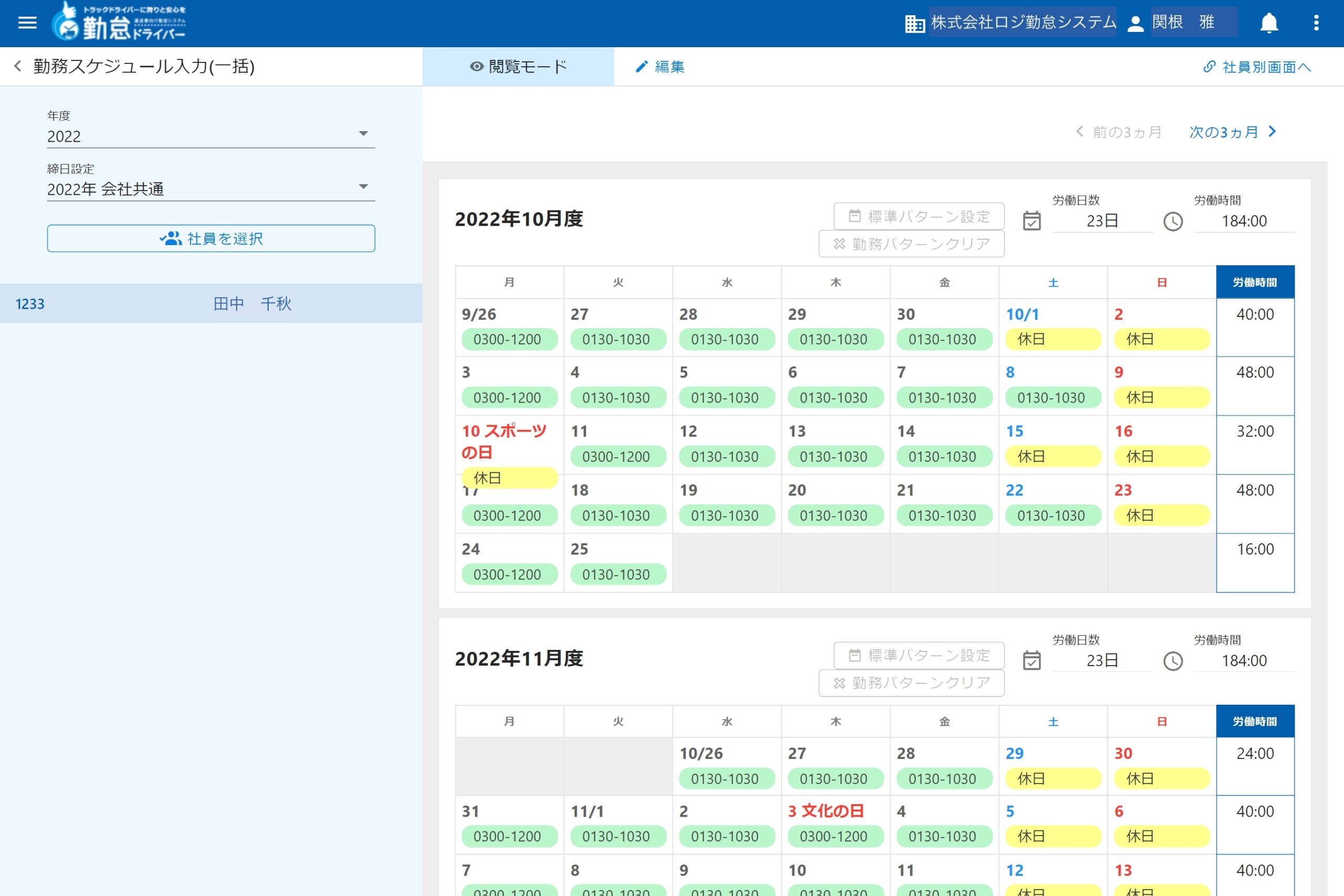Click the calendar check icon for 2022年10月度
The width and height of the screenshot is (1344, 896).
tap(1032, 220)
